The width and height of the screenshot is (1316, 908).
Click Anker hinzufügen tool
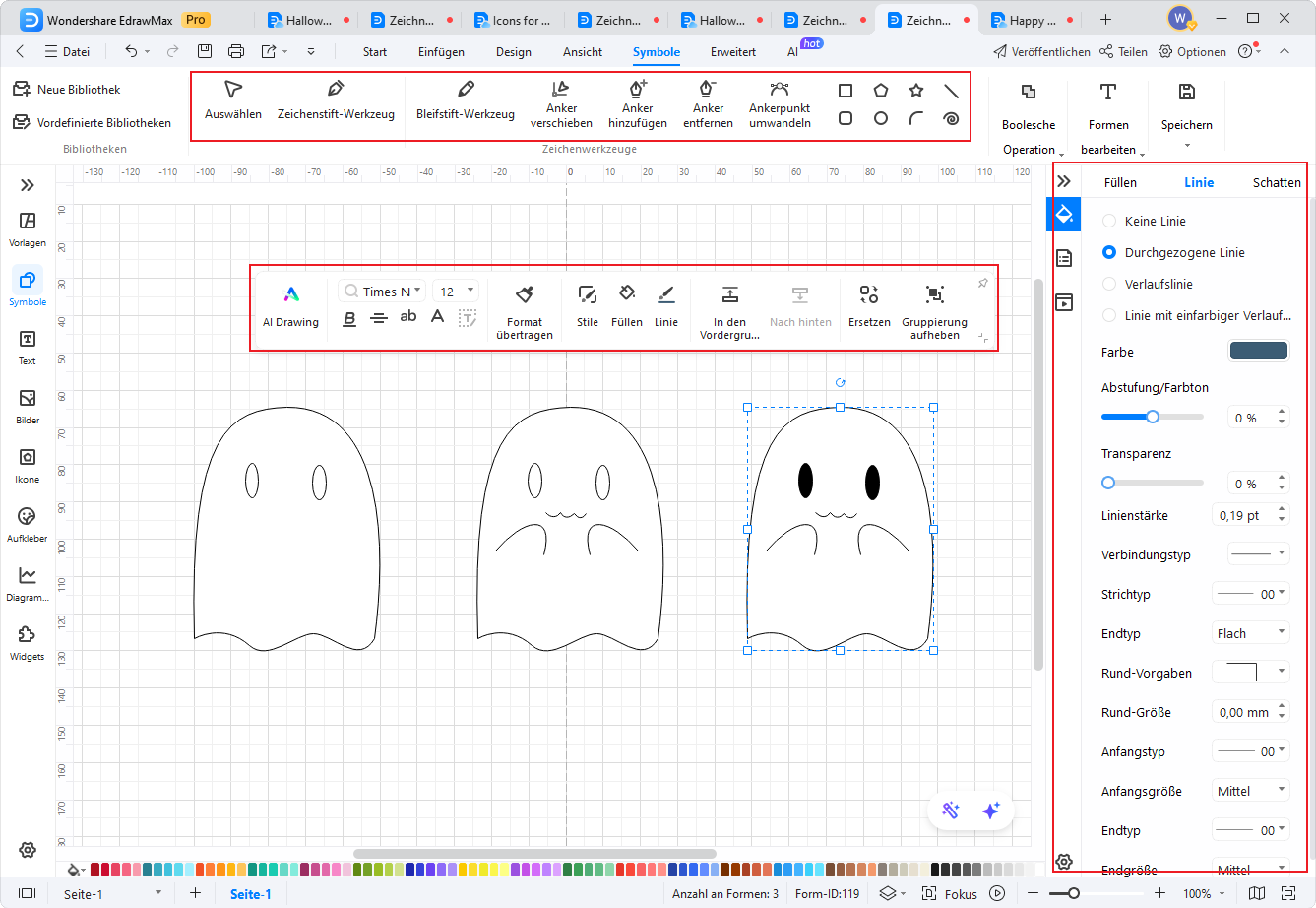(x=637, y=103)
